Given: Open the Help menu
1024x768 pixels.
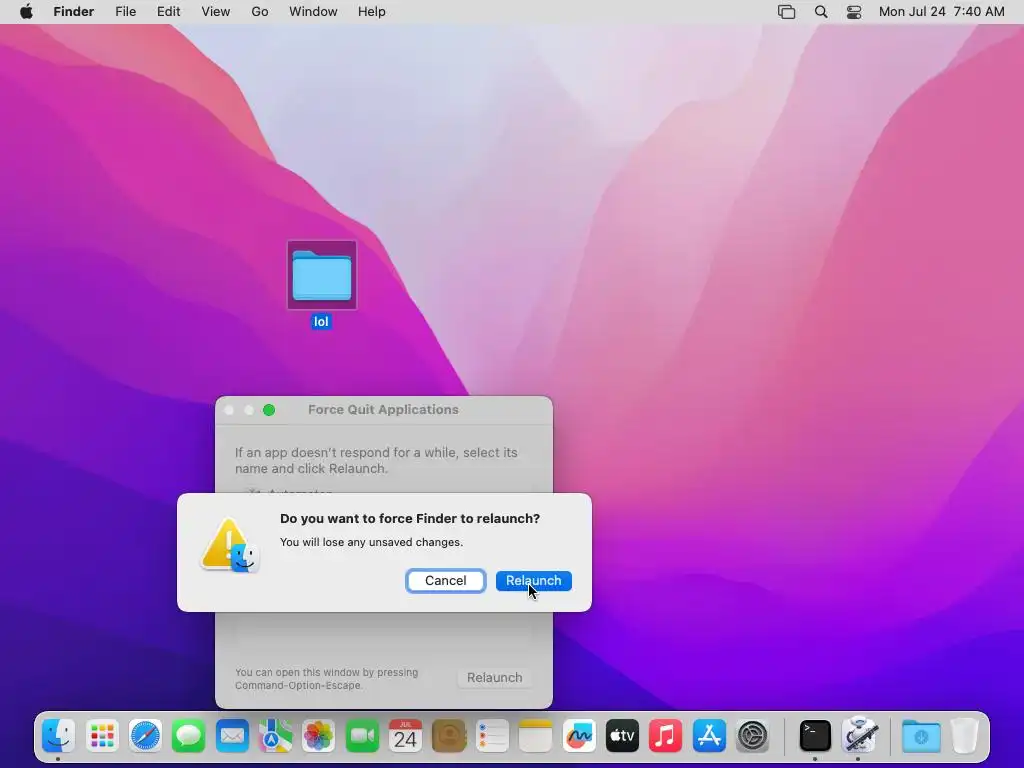Looking at the screenshot, I should tap(372, 12).
